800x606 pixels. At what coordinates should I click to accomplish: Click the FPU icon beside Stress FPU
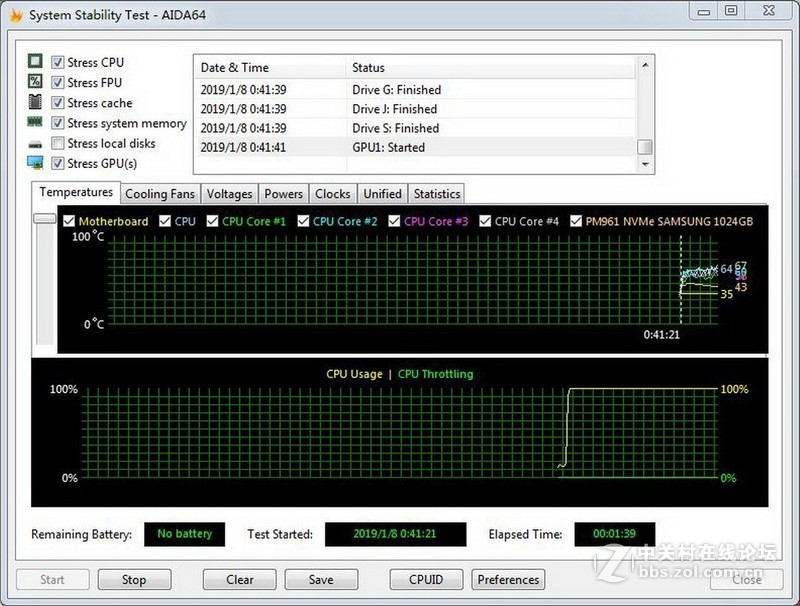[36, 82]
